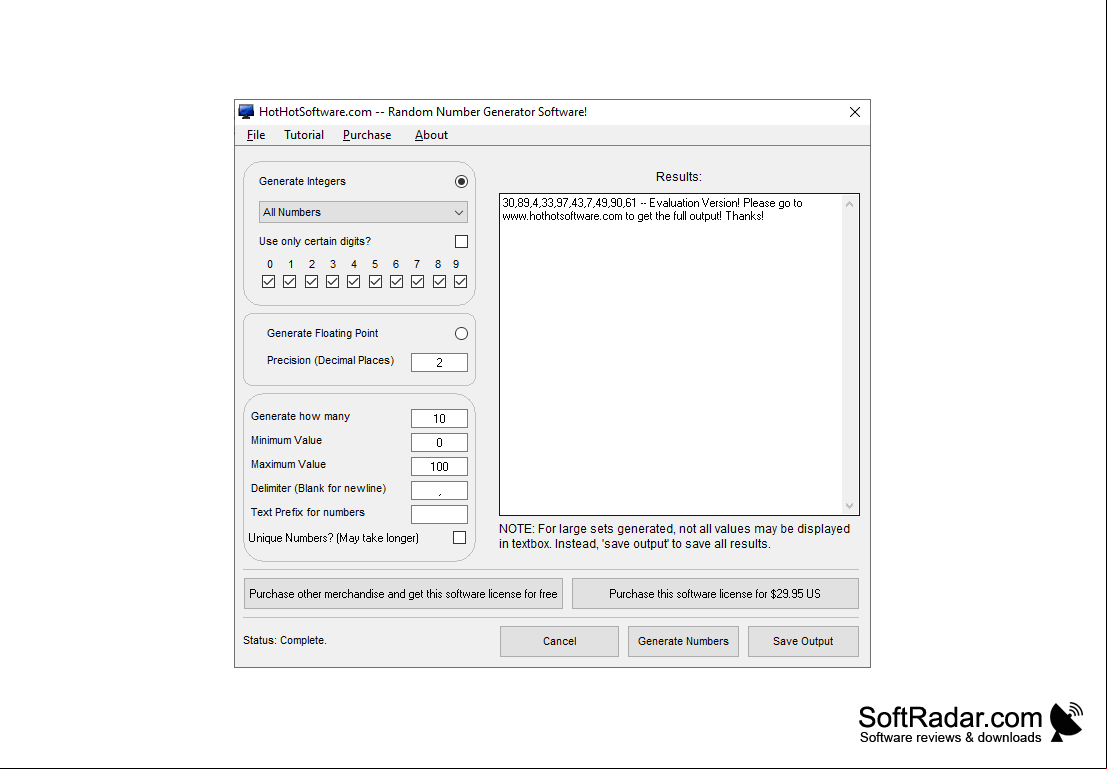The height and width of the screenshot is (769, 1107).
Task: Select the Generate Floating Point radio button
Action: [x=461, y=333]
